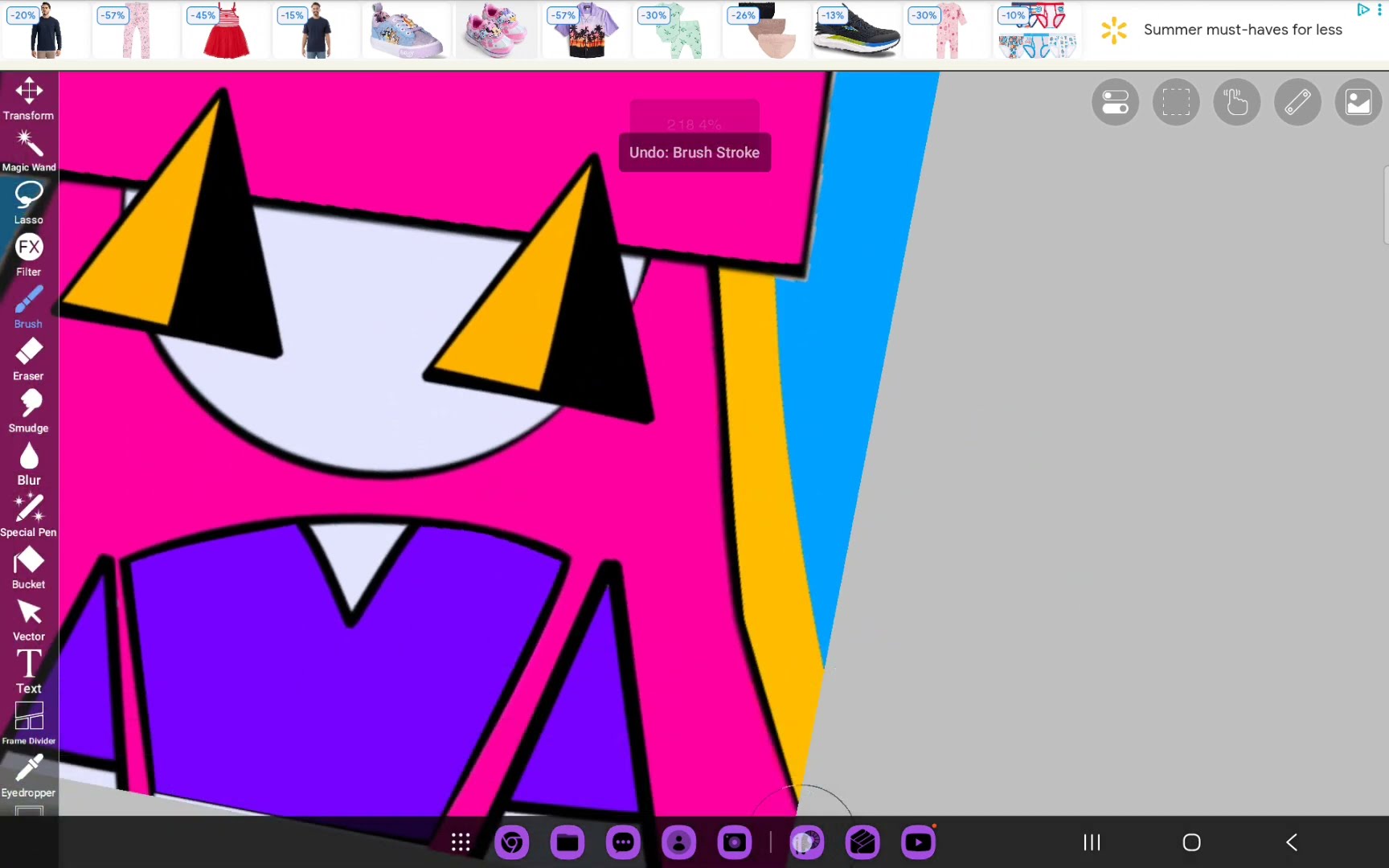This screenshot has width=1389, height=868.
Task: Launch the Camera app from taskbar
Action: (x=735, y=842)
